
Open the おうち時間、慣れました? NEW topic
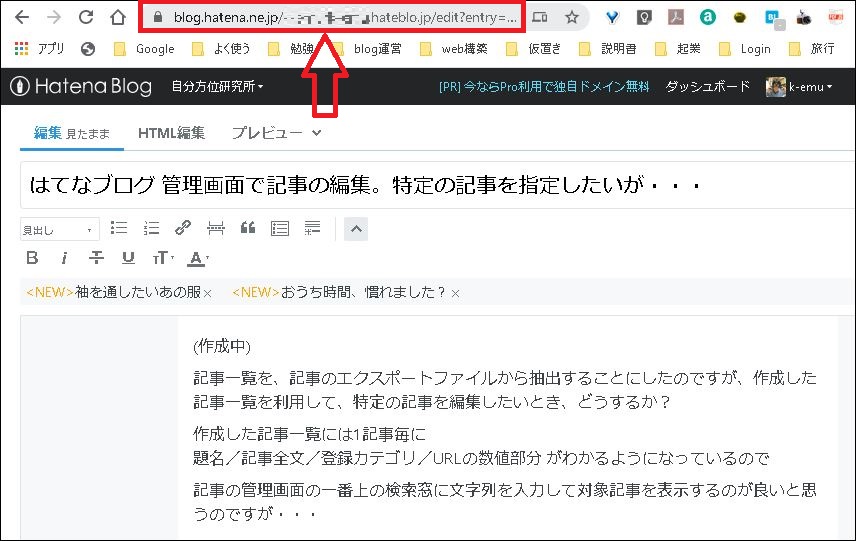tap(339, 293)
